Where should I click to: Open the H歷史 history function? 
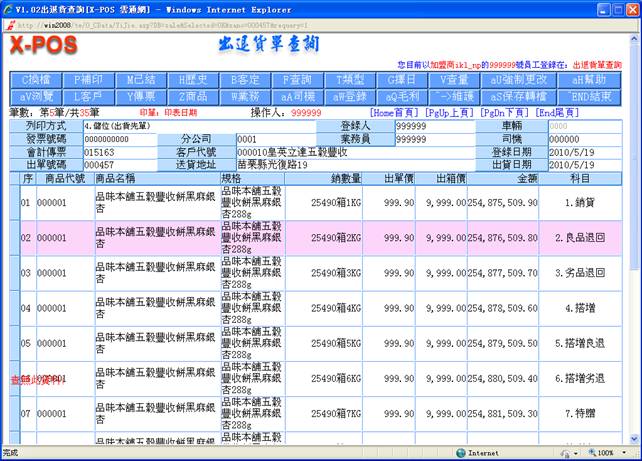pos(192,79)
